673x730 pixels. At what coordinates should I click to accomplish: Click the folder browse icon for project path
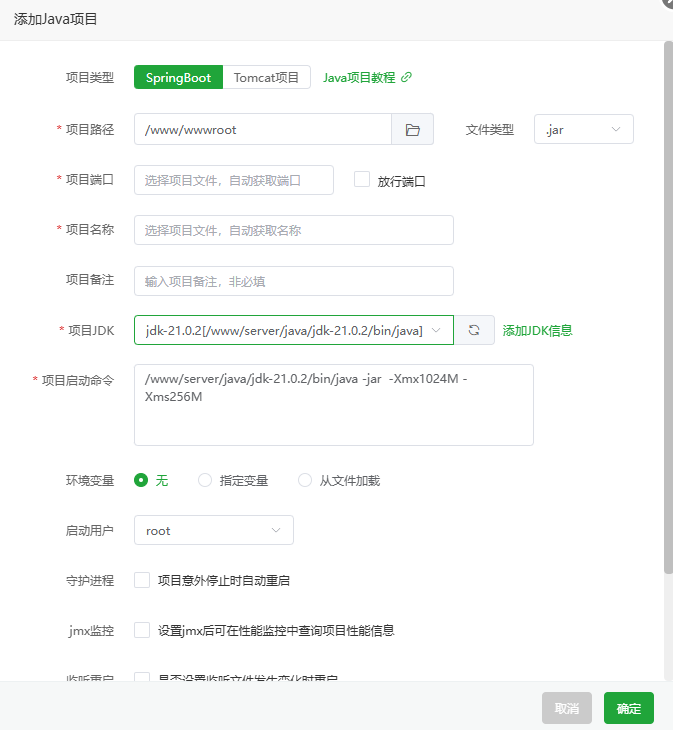tap(412, 130)
